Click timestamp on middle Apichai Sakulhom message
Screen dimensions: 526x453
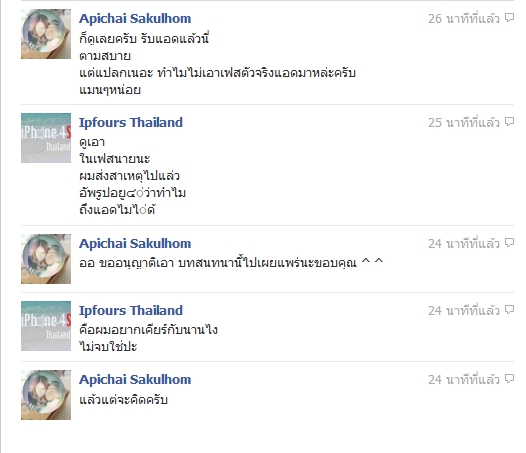click(464, 243)
